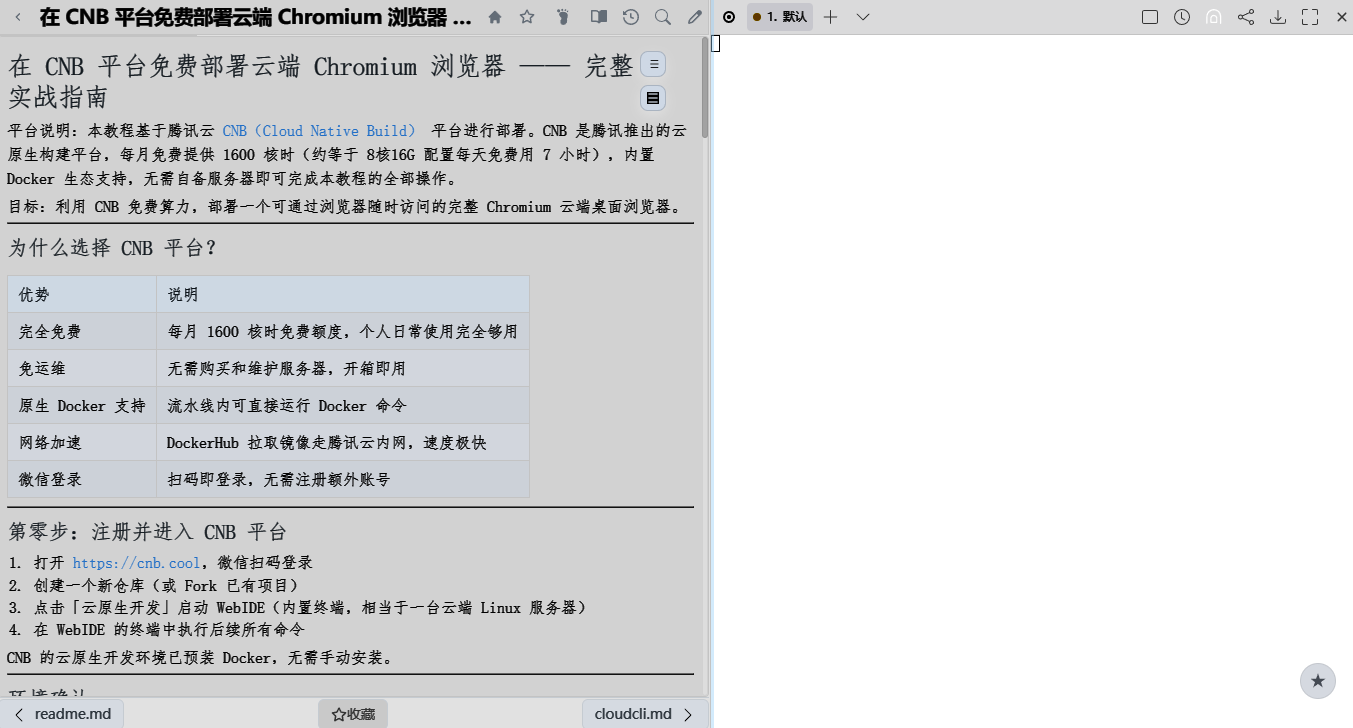1353x728 pixels.
Task: Click list item '创建一个新仓库(或 Fork 已有项目)'
Action: (x=166, y=585)
